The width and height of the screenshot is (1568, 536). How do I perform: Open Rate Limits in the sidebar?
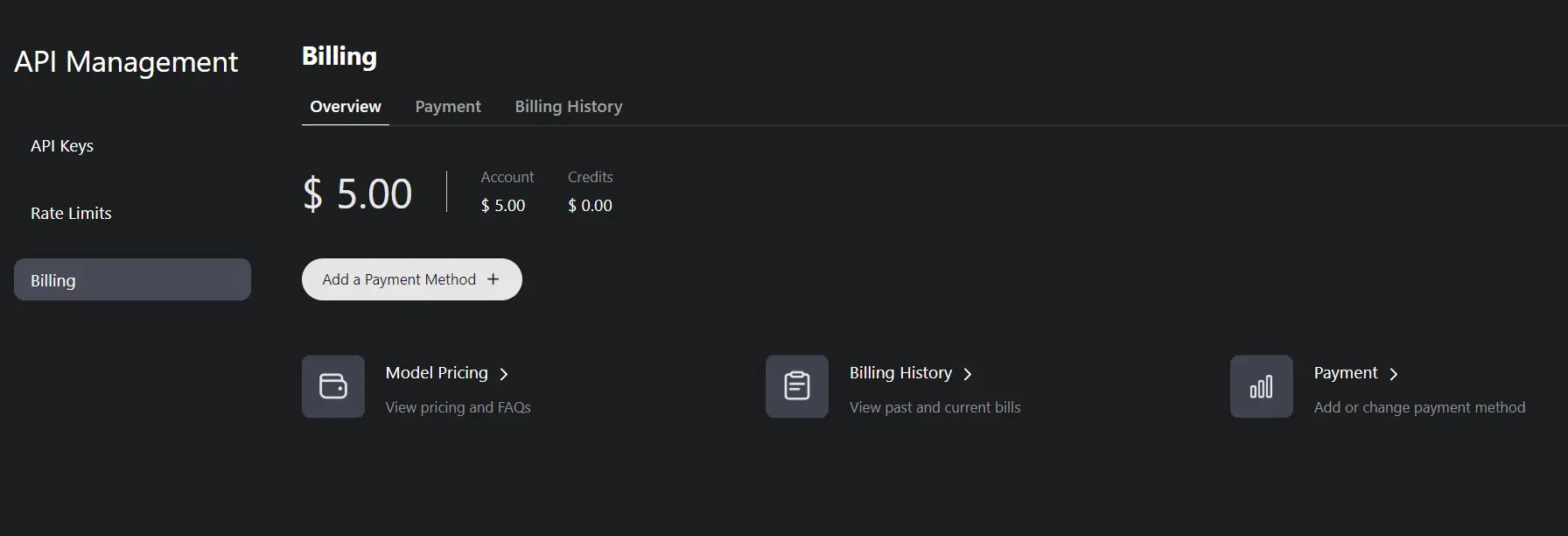[71, 213]
